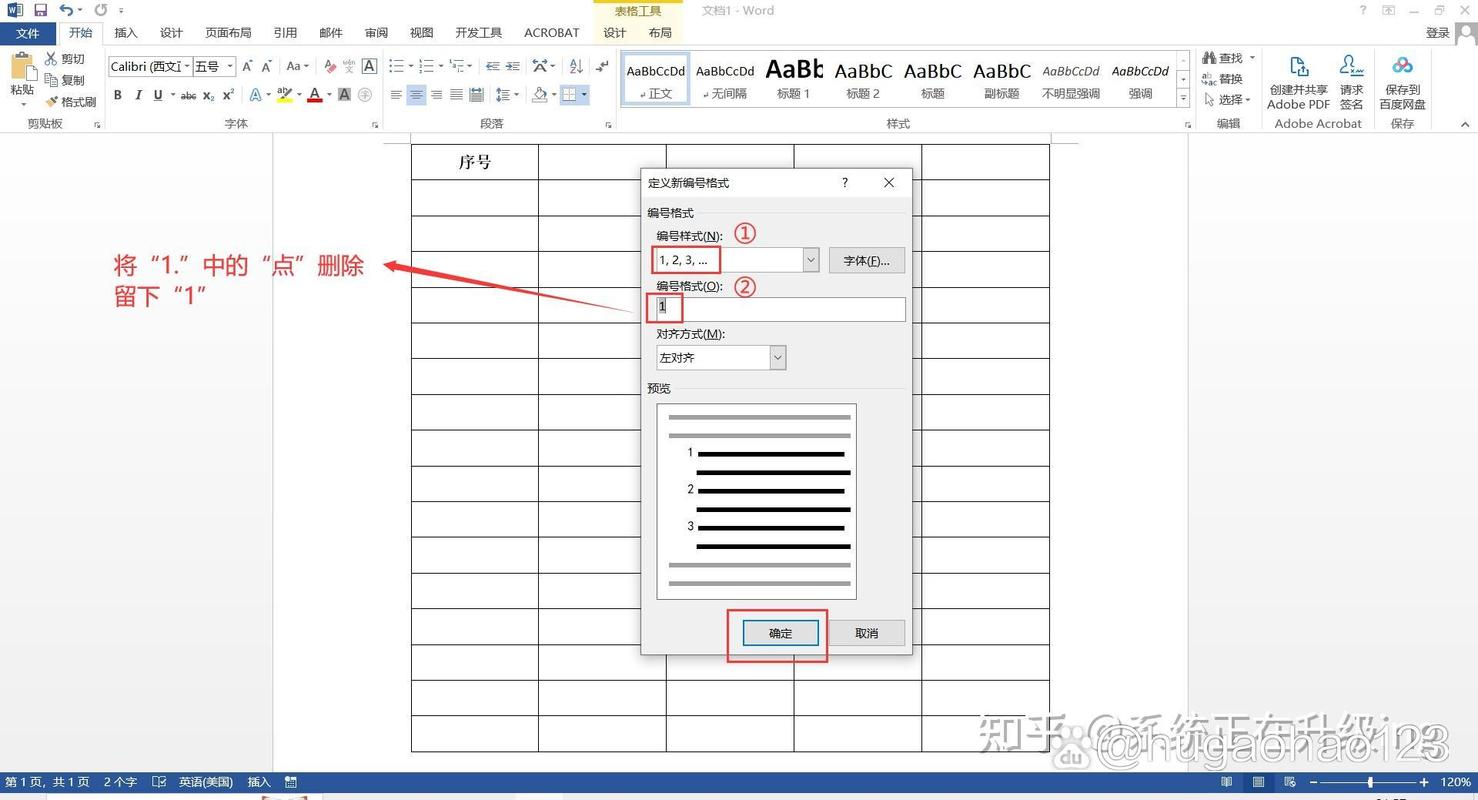Sort the table contents
1478x800 pixels.
point(576,66)
